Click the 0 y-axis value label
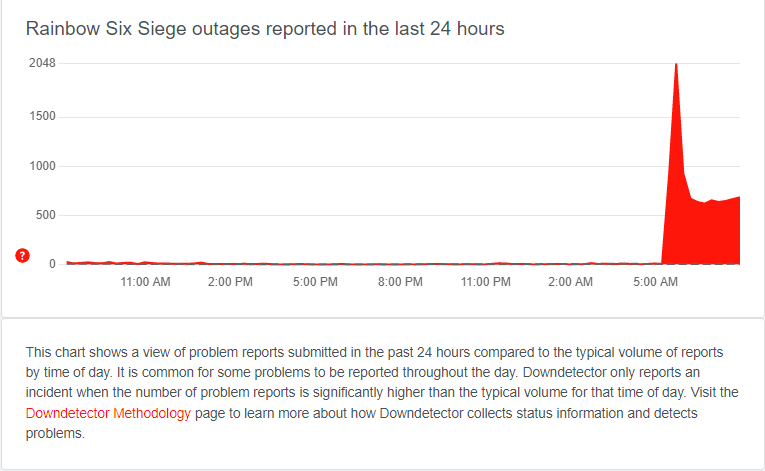This screenshot has width=765, height=471. [52, 264]
